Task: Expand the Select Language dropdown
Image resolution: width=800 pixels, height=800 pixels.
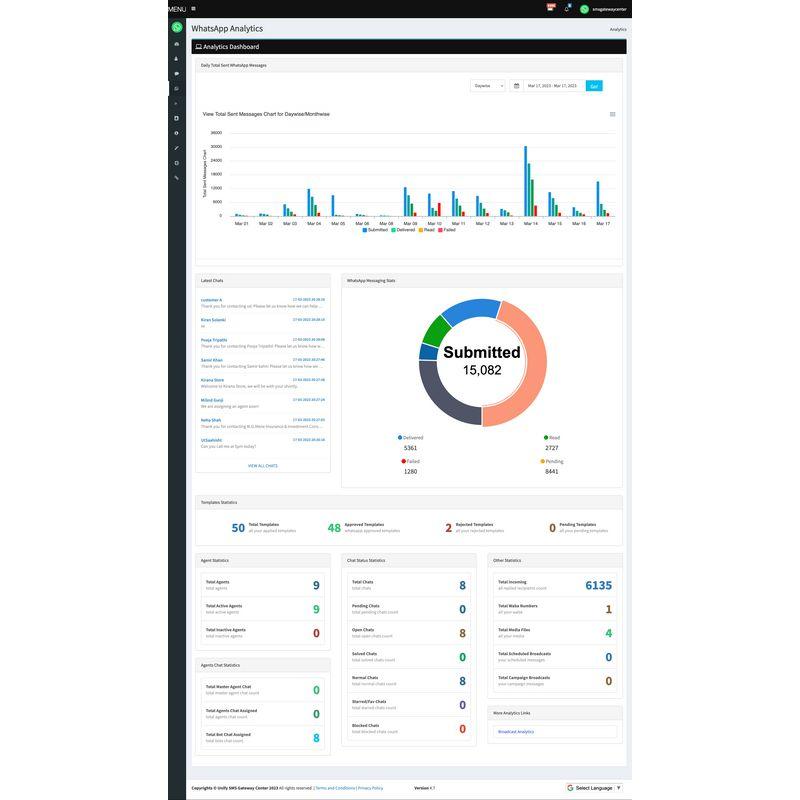Action: click(594, 788)
